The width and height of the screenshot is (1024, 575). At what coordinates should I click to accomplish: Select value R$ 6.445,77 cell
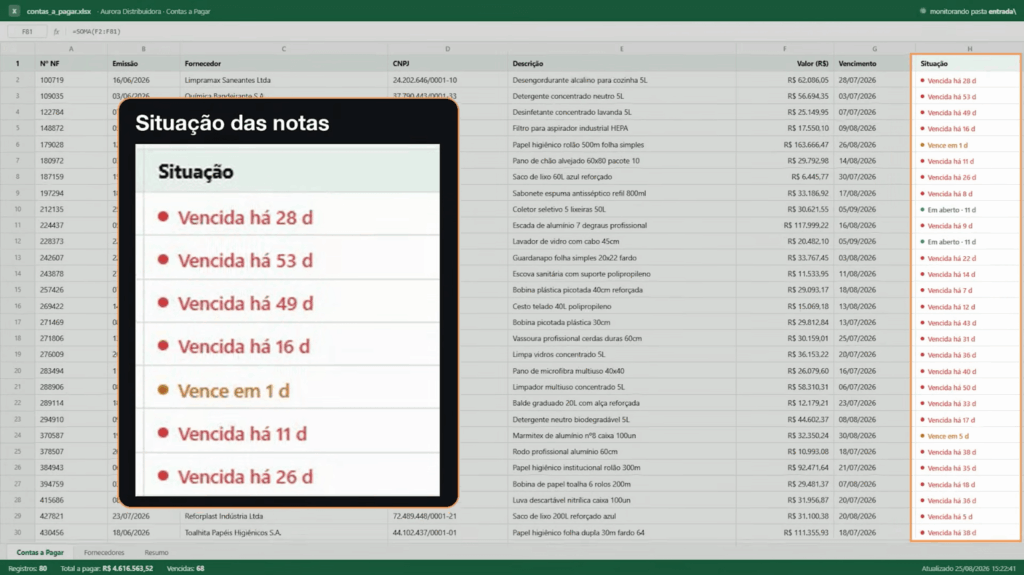click(785, 176)
